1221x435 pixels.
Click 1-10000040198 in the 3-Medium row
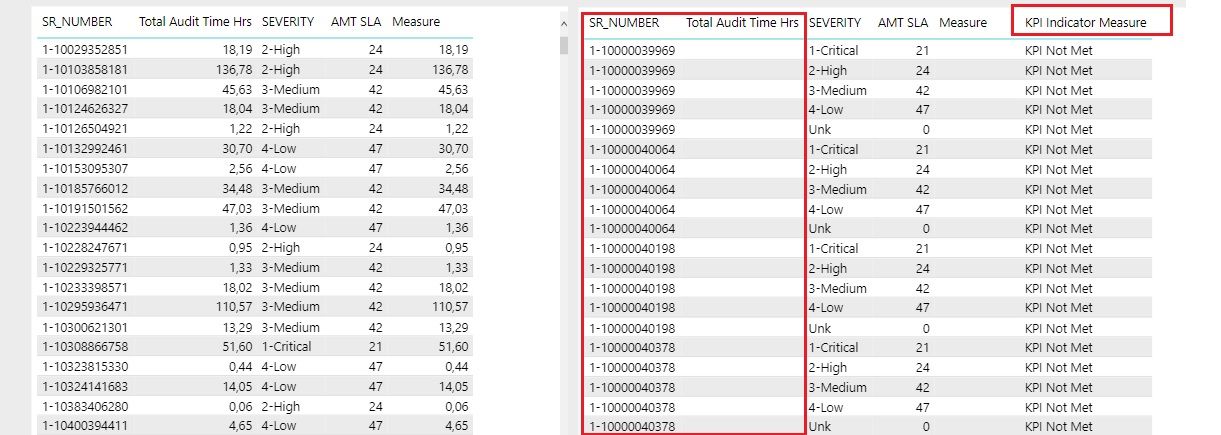coord(632,288)
